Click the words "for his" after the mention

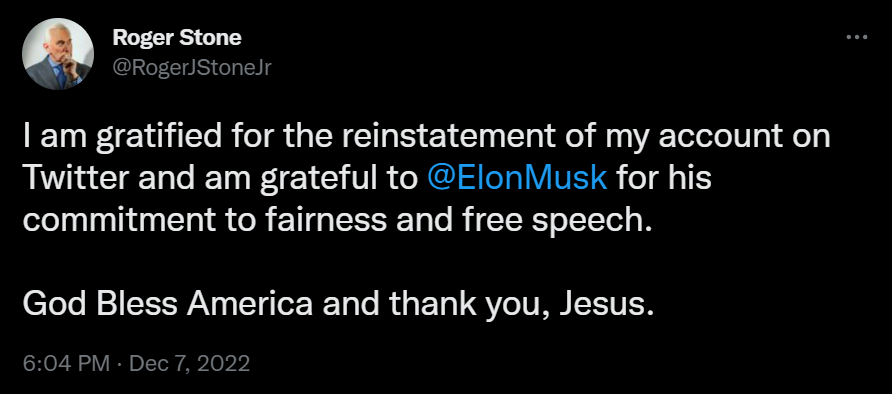click(x=663, y=178)
